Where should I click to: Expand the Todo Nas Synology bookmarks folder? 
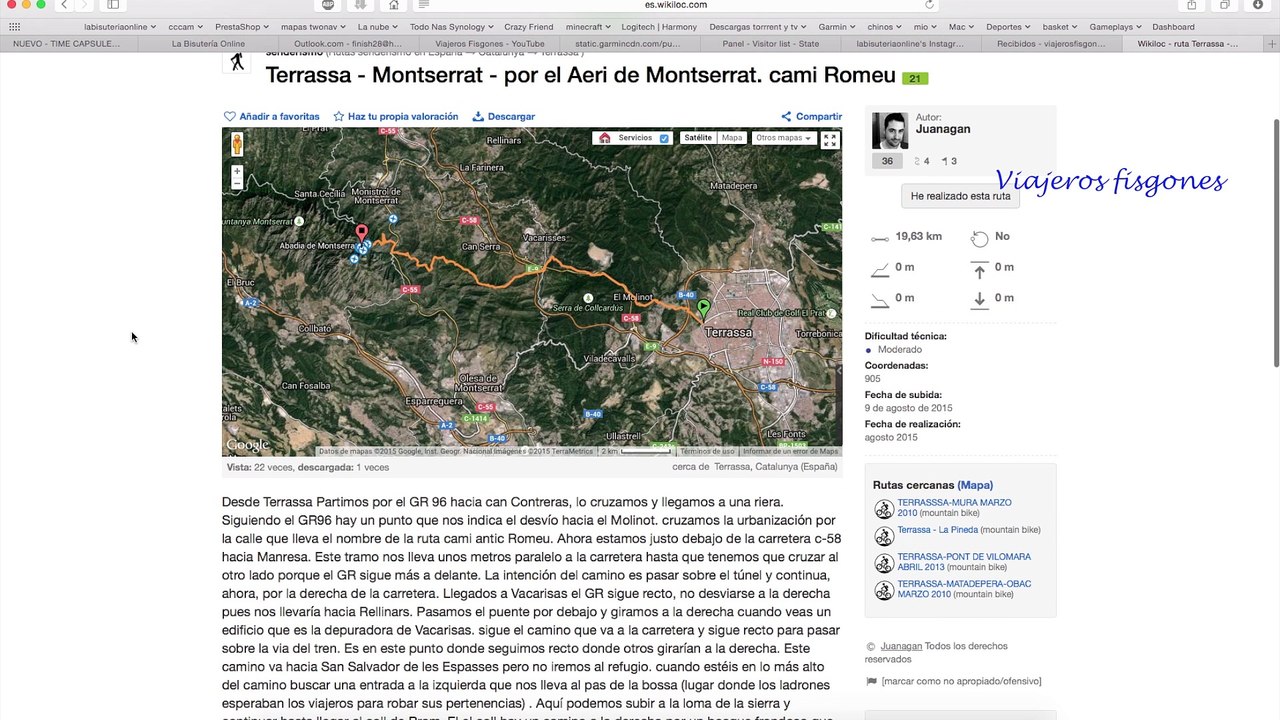(450, 27)
